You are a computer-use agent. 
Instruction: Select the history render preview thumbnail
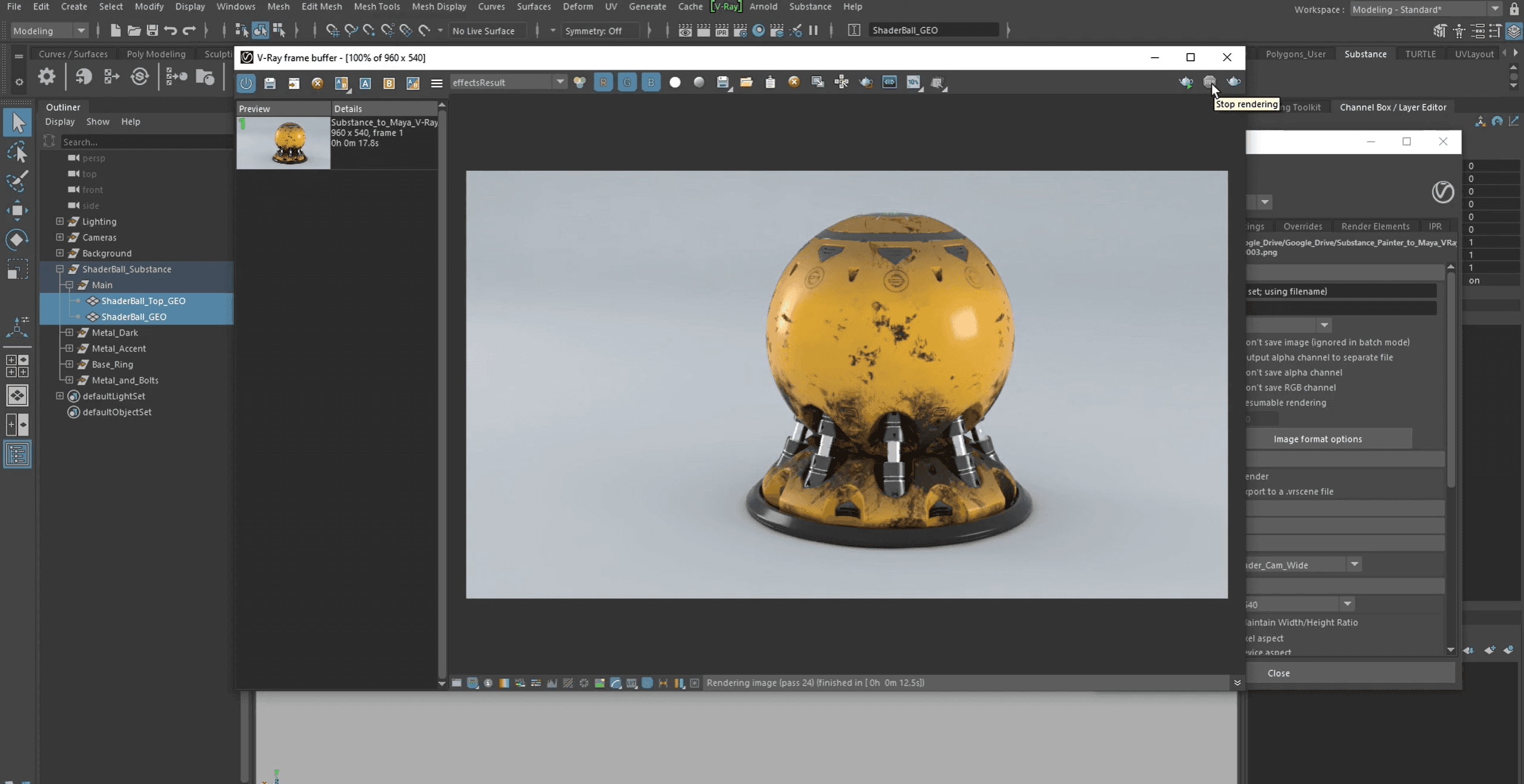click(283, 143)
